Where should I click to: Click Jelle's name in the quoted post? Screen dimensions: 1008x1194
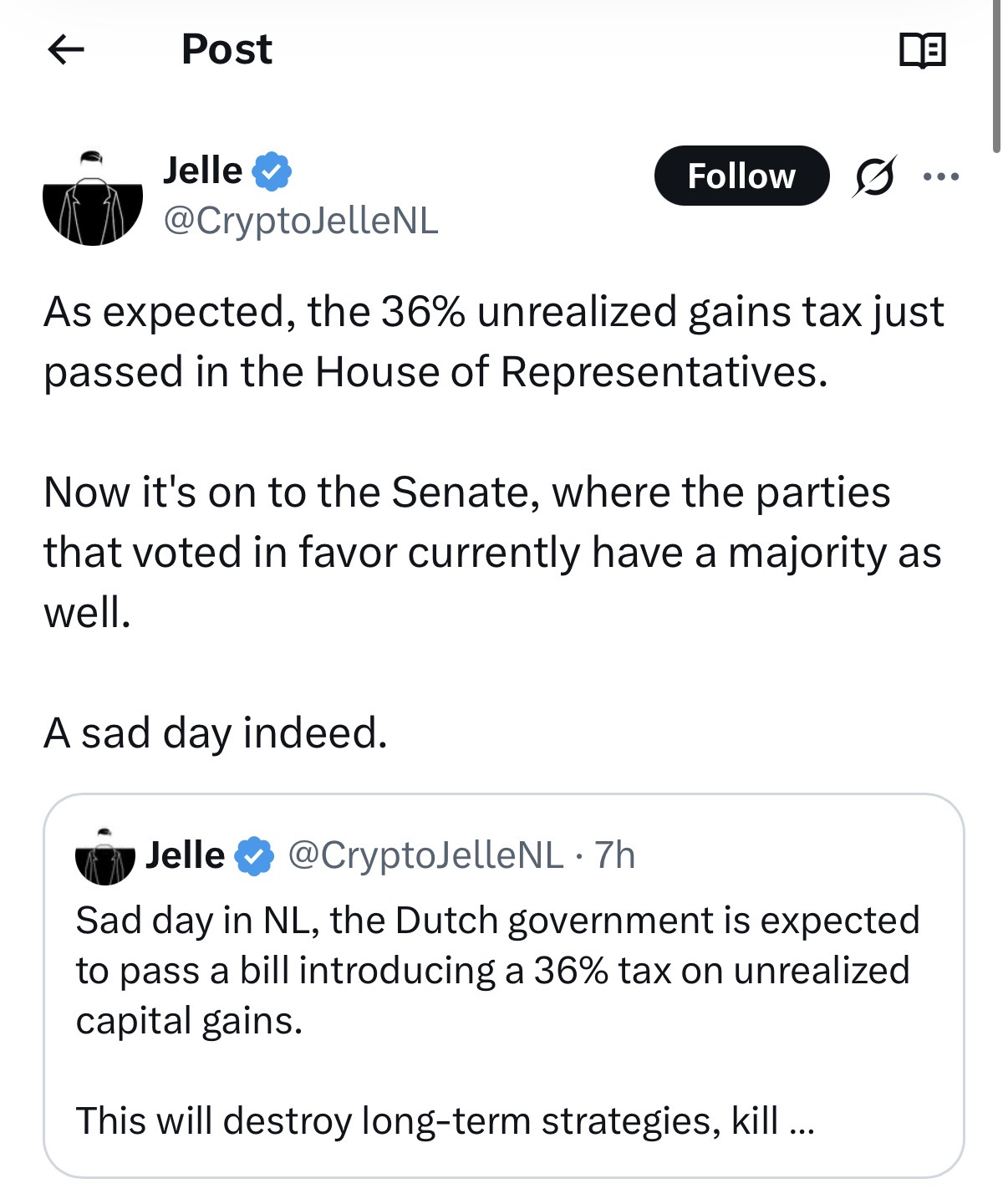tap(185, 855)
